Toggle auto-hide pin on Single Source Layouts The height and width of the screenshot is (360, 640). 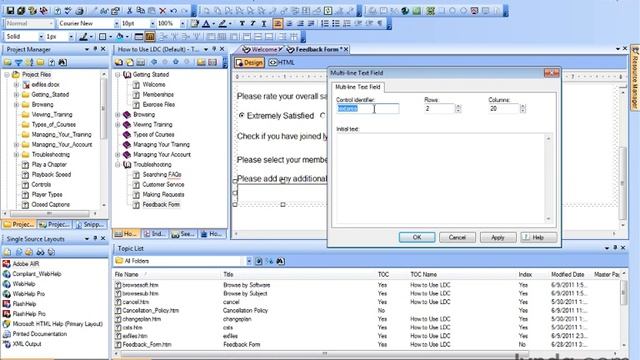tap(96, 238)
